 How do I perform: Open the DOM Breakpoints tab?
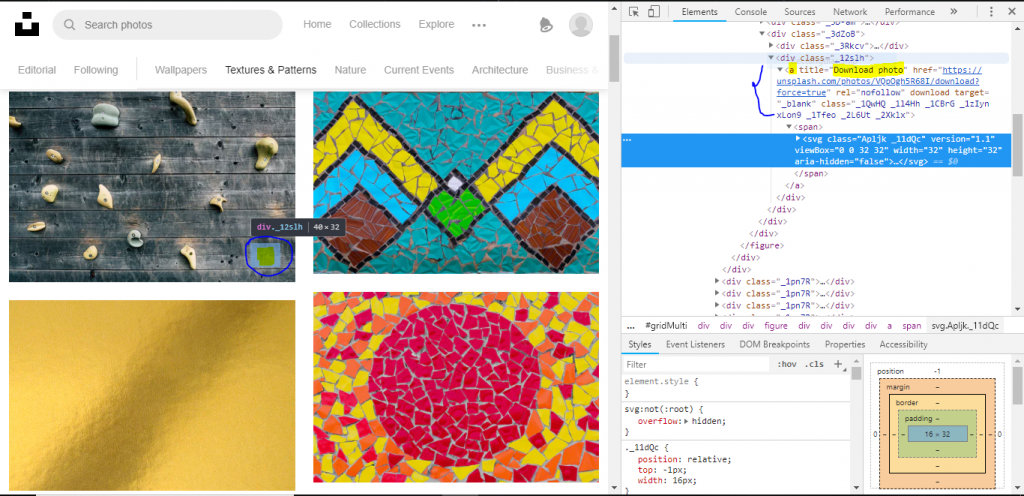775,345
